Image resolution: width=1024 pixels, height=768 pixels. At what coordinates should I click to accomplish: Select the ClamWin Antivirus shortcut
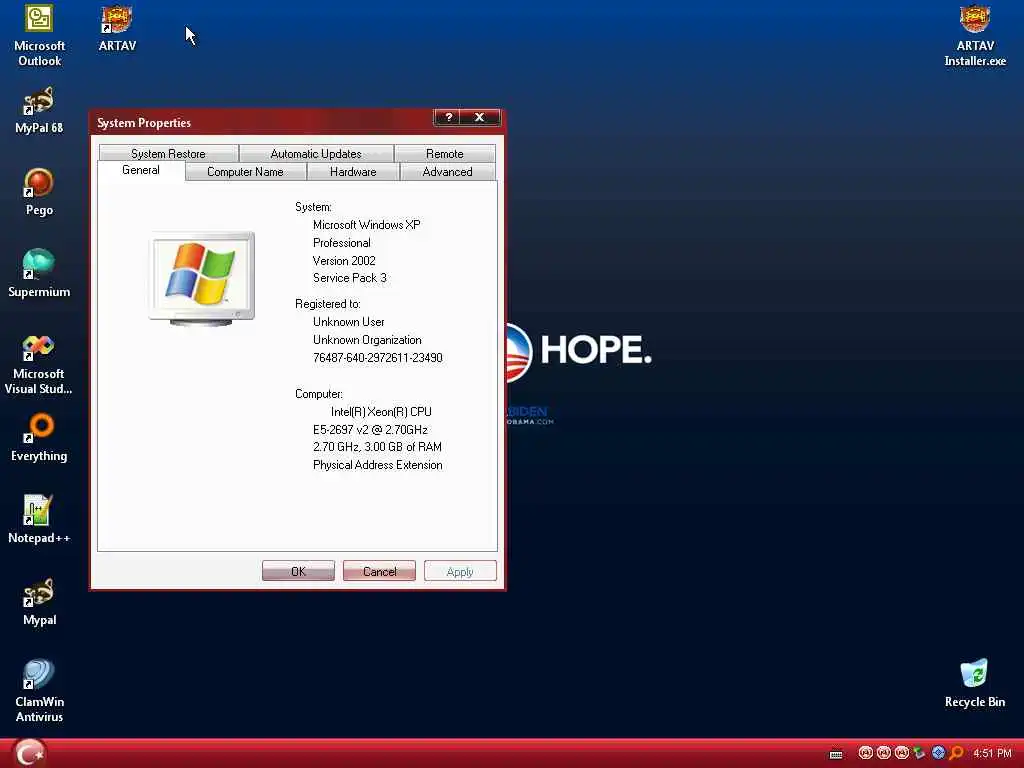coord(39,691)
